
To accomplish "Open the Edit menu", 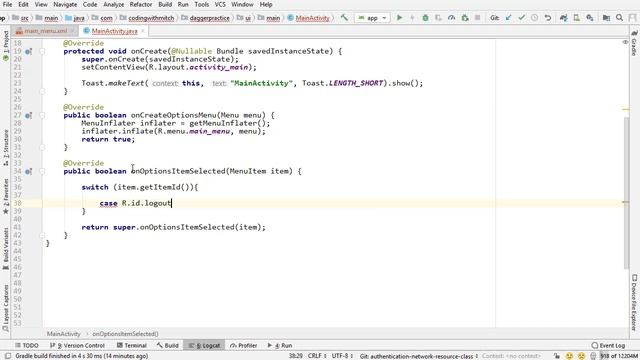I will [23, 4].
